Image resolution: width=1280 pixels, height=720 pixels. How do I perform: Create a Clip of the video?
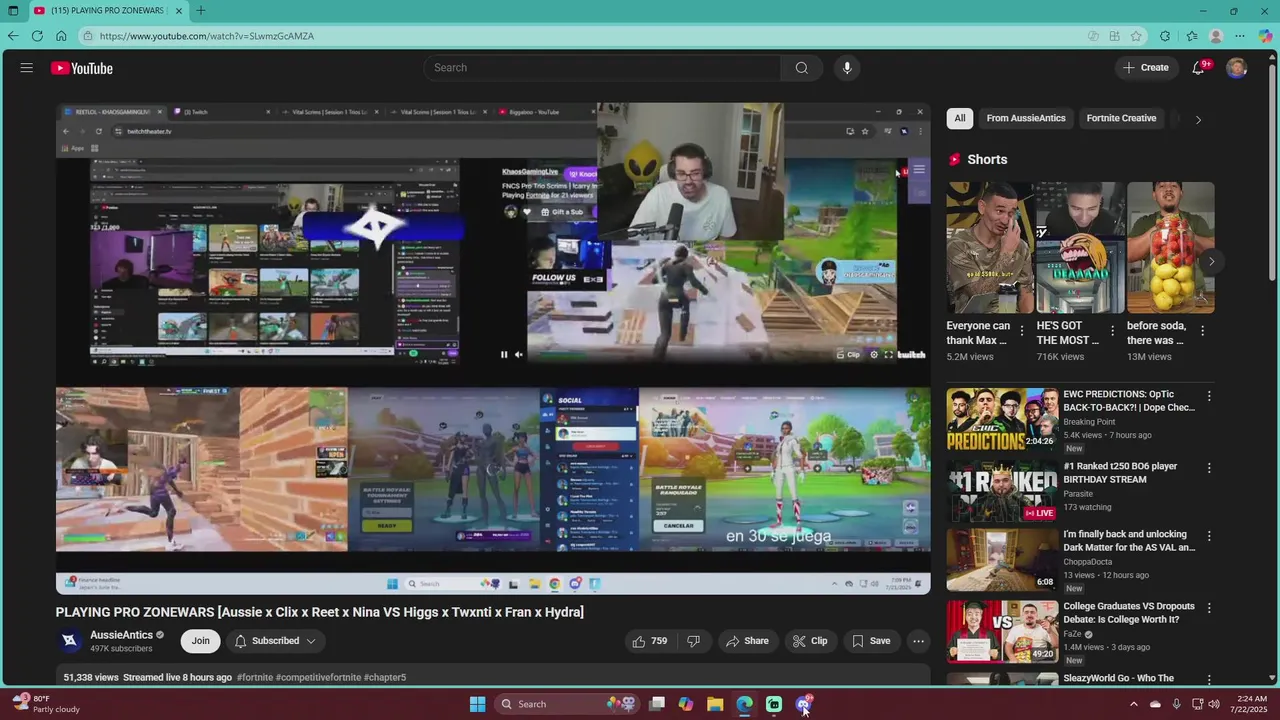coord(810,641)
